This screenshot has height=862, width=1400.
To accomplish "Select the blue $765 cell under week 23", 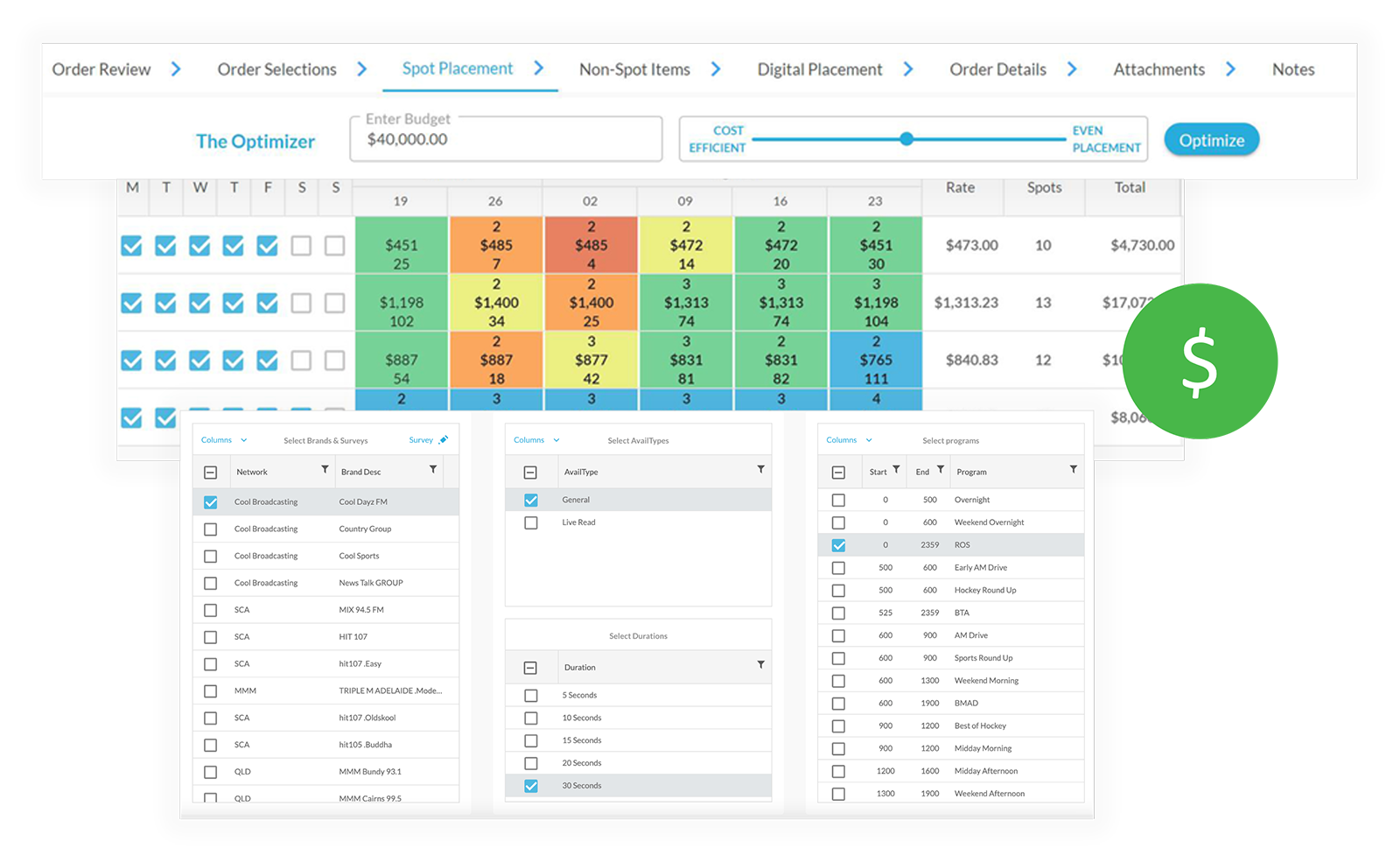I will [x=875, y=360].
